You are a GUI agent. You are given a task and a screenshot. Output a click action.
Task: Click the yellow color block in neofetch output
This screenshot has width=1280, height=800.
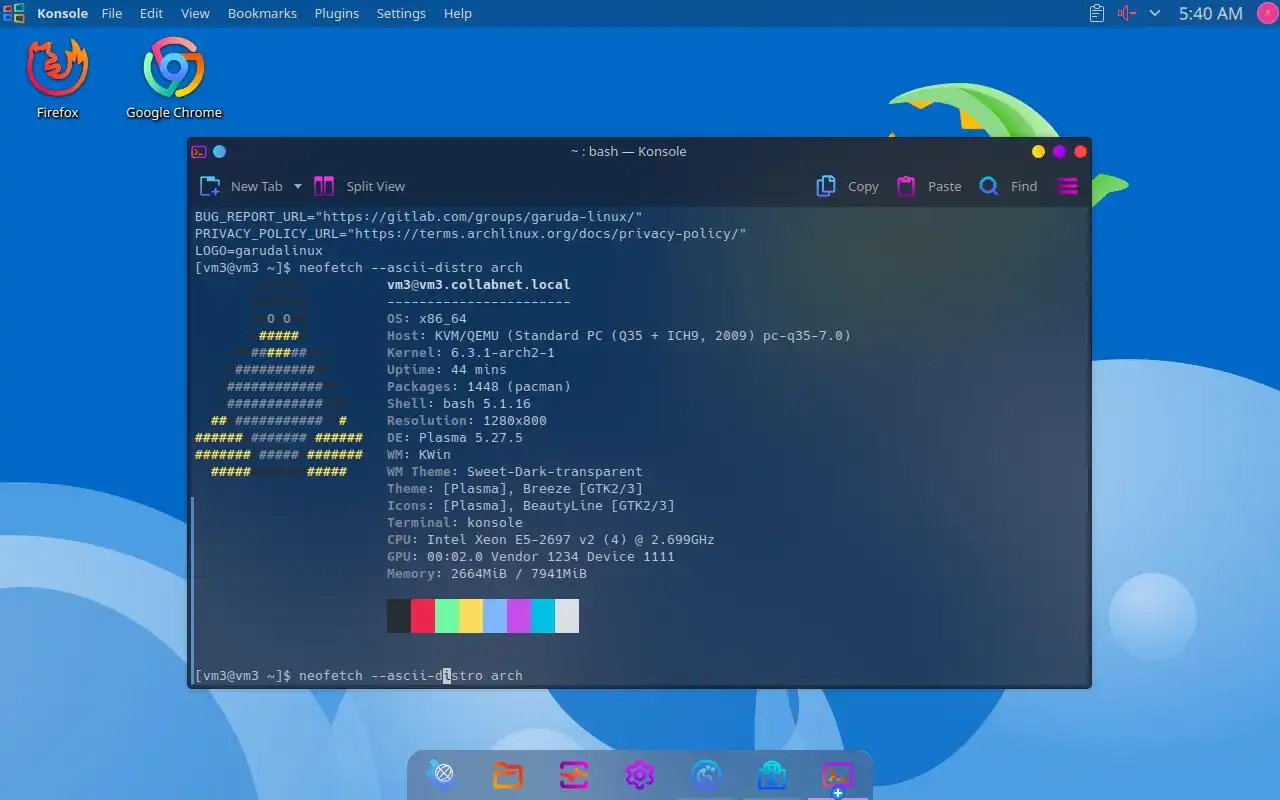click(x=471, y=616)
